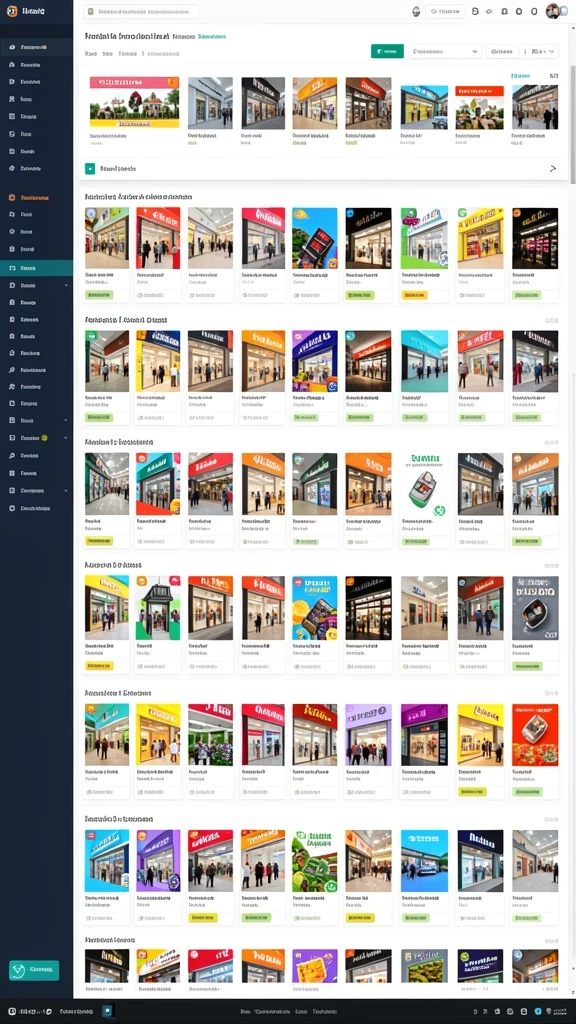Click the notification bell icon in top bar

click(504, 11)
